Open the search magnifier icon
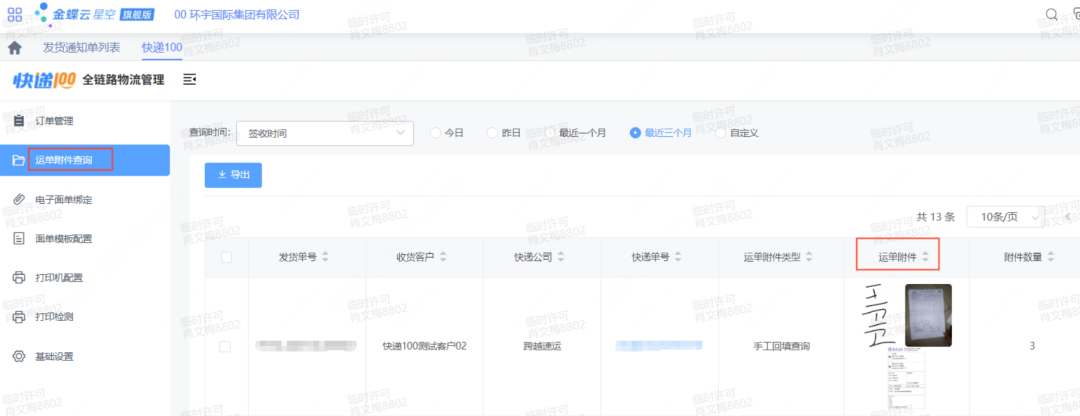The width and height of the screenshot is (1080, 416). (x=1052, y=14)
